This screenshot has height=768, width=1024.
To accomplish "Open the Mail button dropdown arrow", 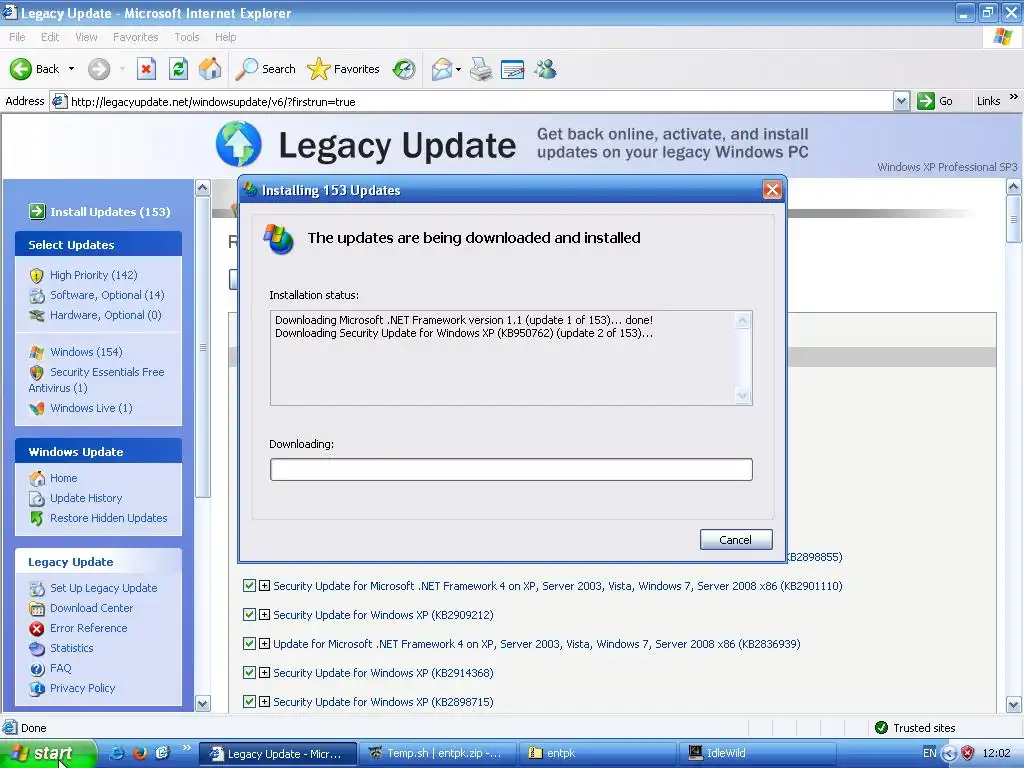I will (458, 69).
